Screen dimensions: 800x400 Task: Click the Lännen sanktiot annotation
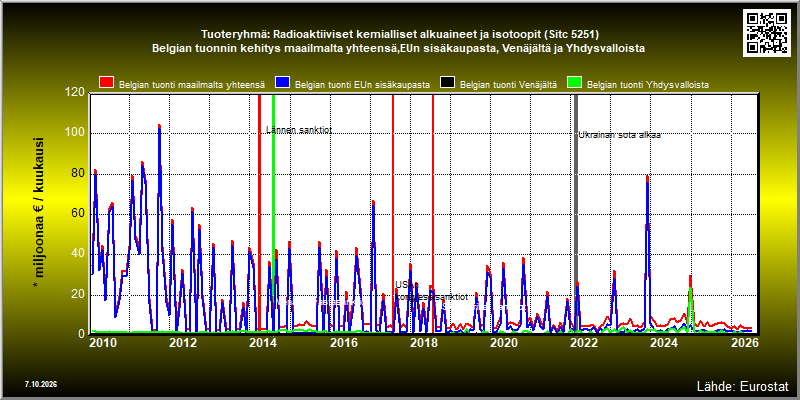tap(299, 130)
